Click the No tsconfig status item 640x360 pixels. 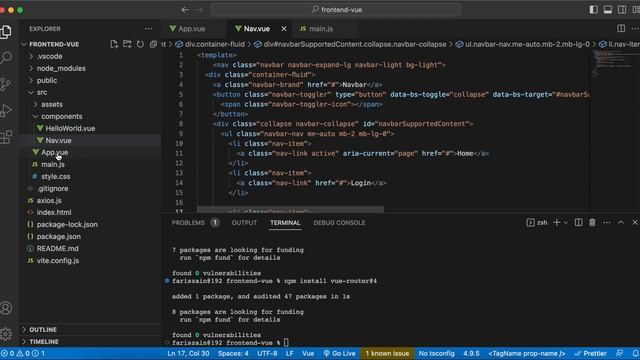click(436, 353)
